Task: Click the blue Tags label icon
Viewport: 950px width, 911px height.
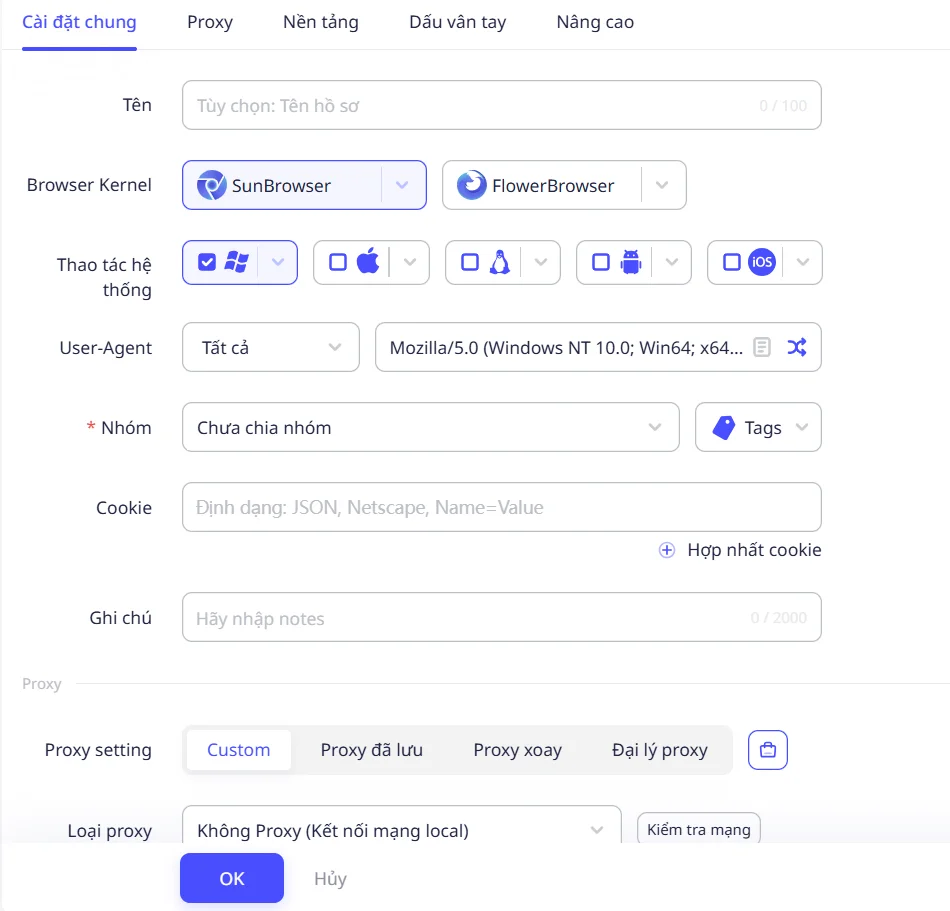Action: 723,428
